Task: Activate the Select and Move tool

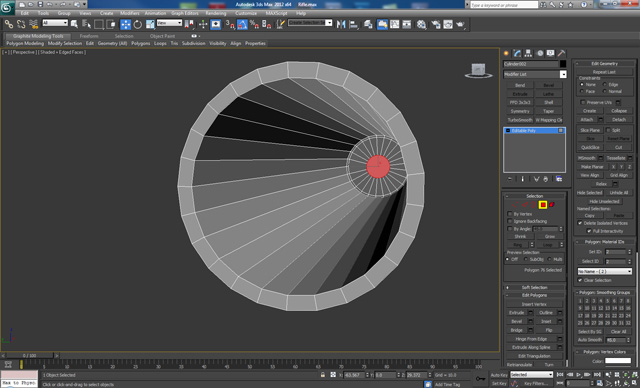Action: (x=126, y=24)
